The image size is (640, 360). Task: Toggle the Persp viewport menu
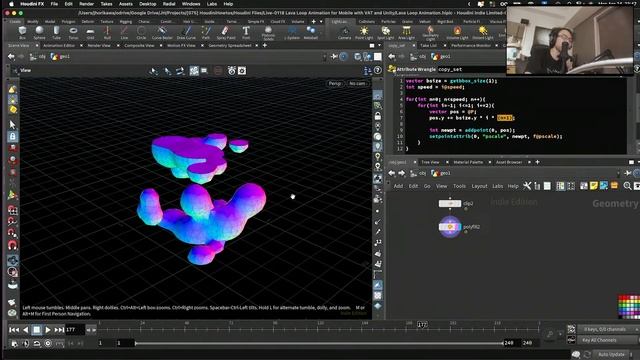[335, 84]
